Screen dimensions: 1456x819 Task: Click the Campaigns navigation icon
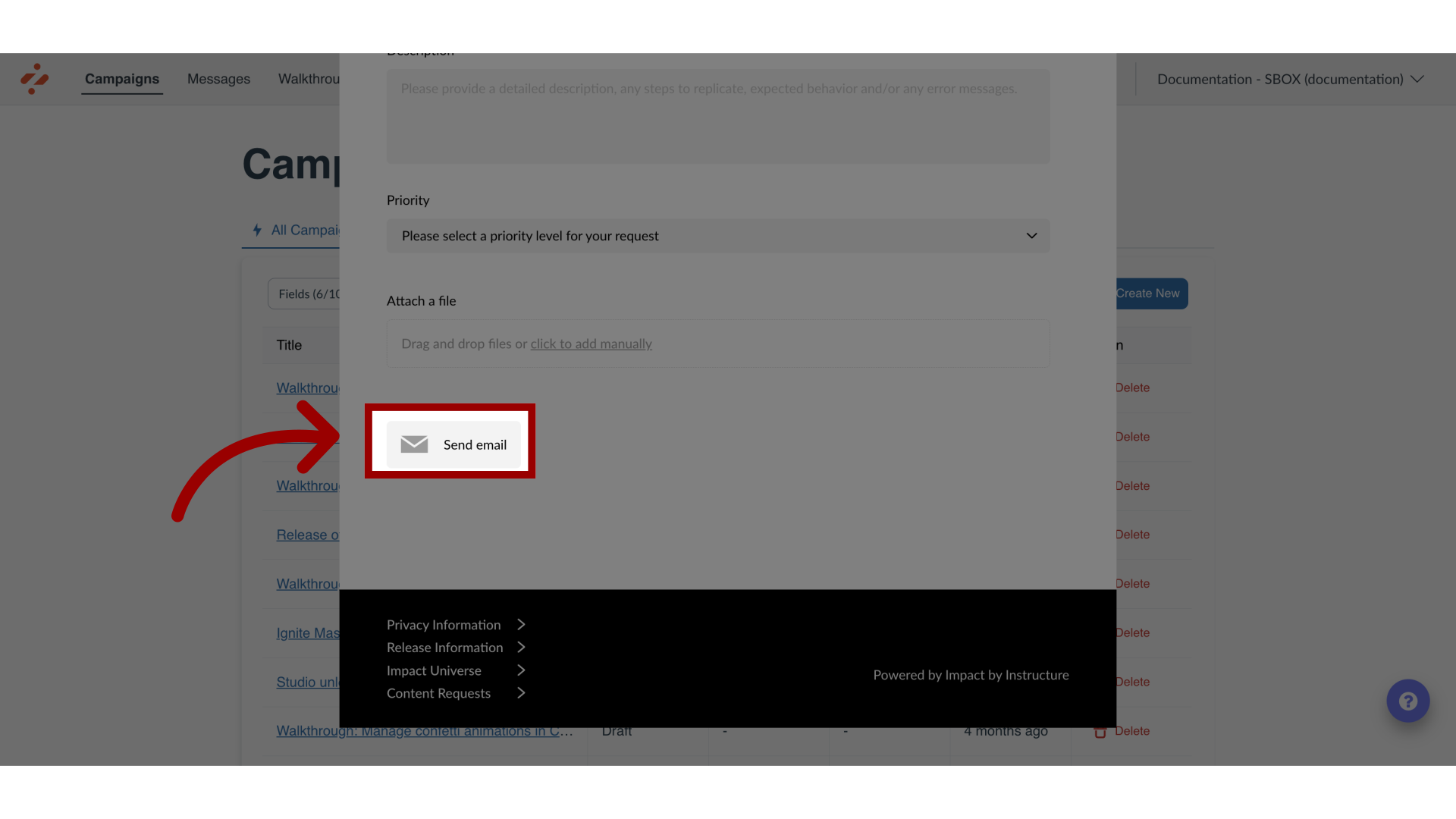[x=122, y=79]
